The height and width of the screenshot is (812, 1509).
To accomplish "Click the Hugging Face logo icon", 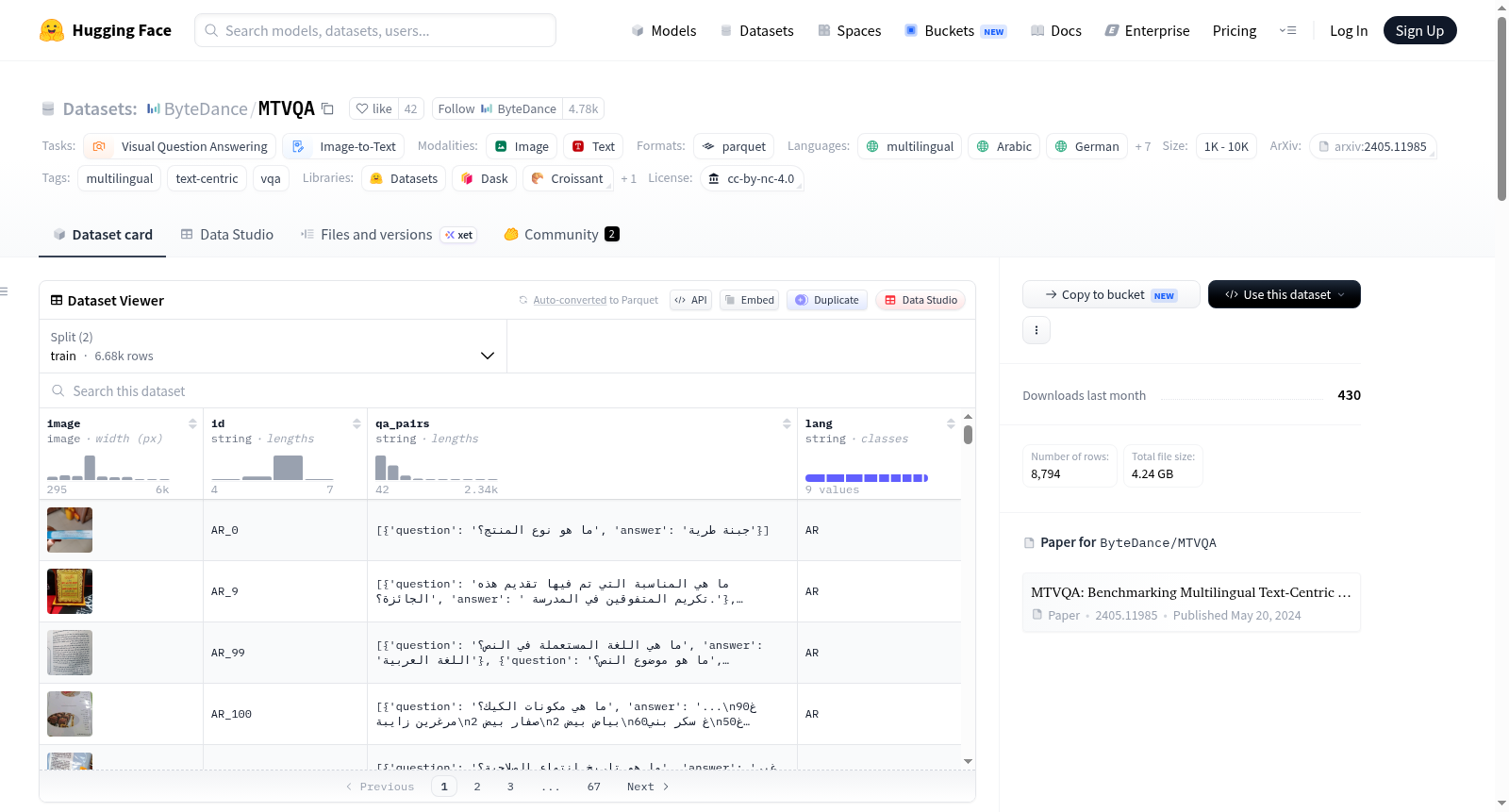I will point(52,30).
